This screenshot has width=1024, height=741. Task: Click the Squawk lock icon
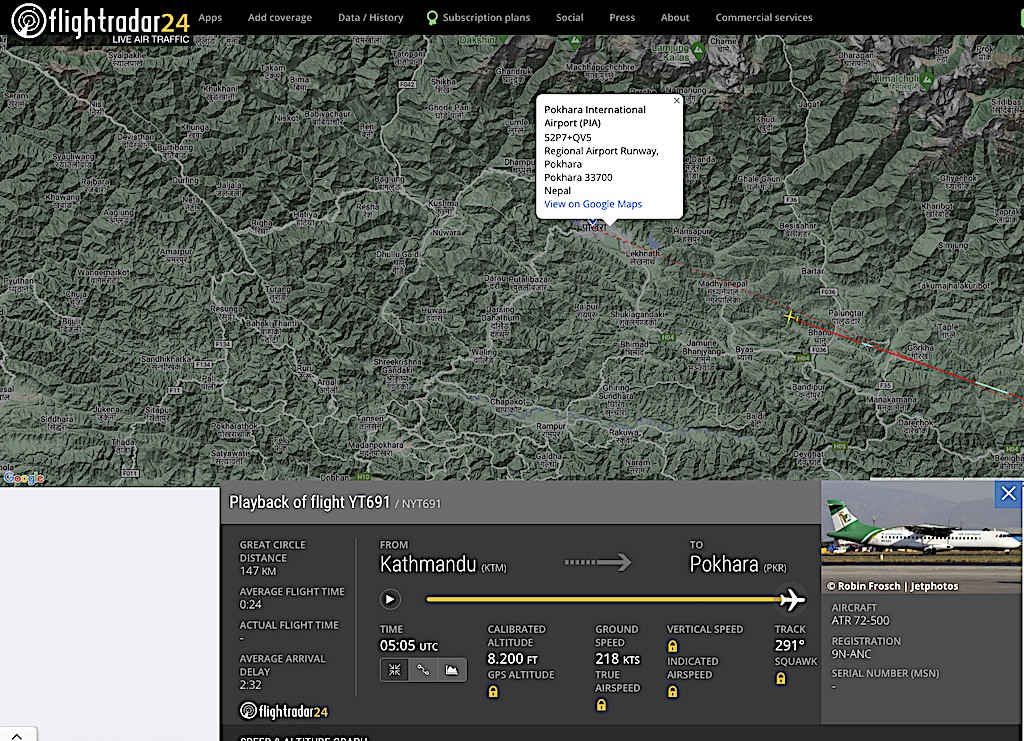(x=780, y=678)
